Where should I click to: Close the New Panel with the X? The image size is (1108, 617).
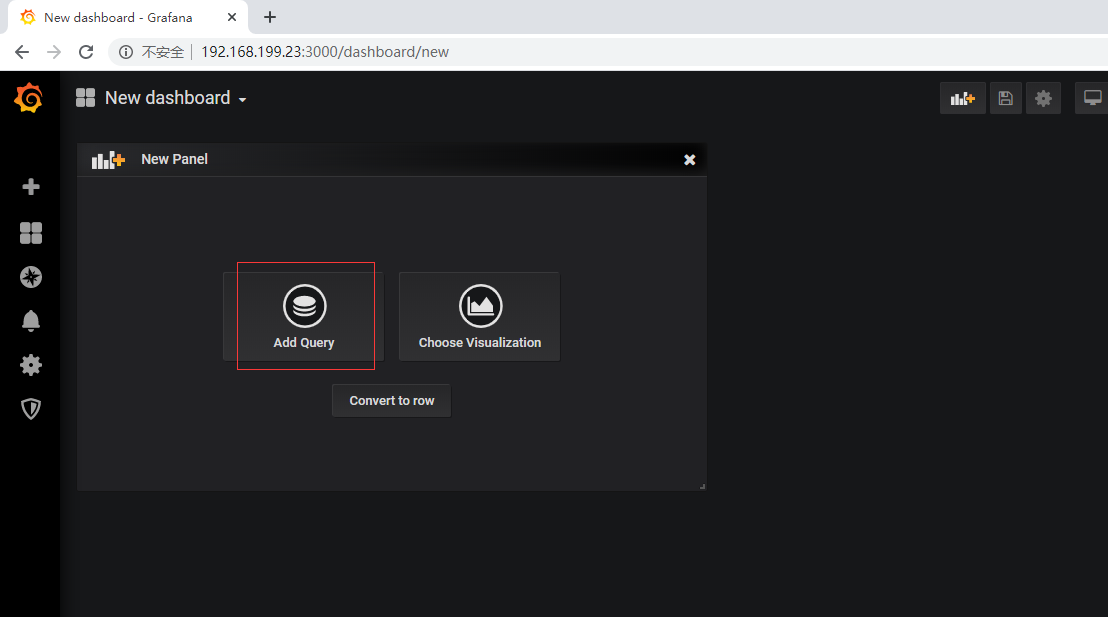[690, 160]
